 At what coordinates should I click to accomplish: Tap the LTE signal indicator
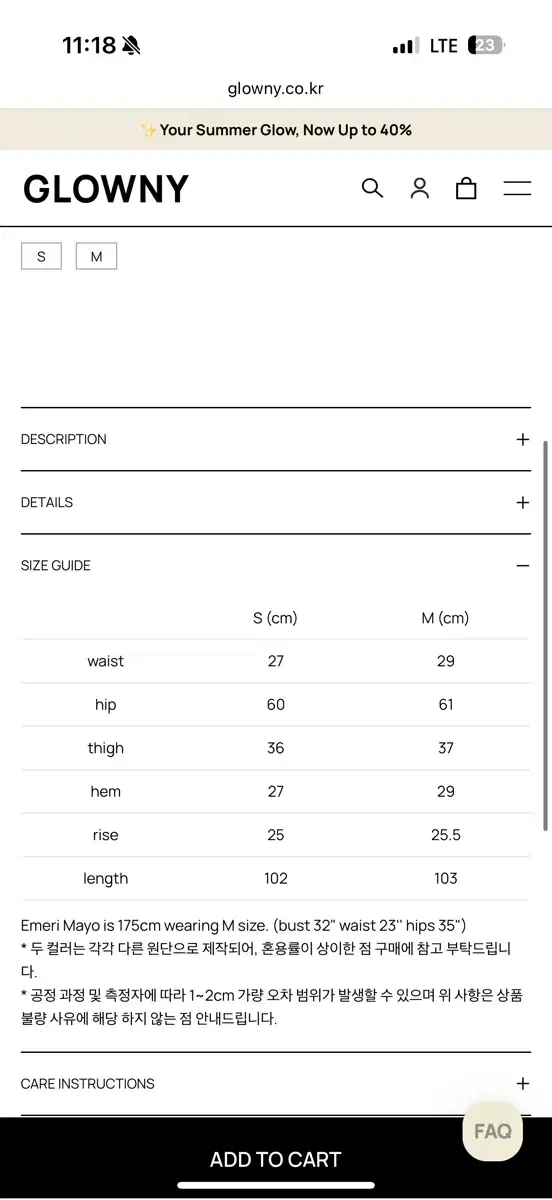pyautogui.click(x=444, y=46)
